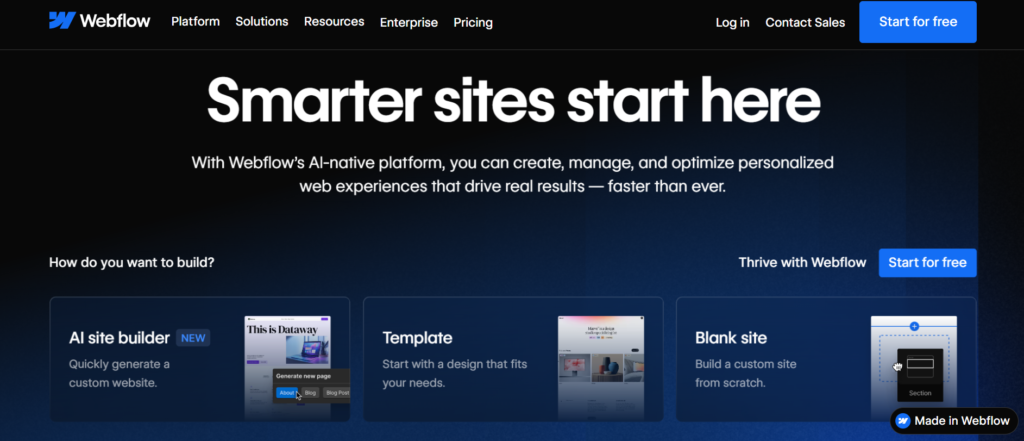Click the Webflow logo in the navbar
The image size is (1024, 441).
(x=99, y=21)
